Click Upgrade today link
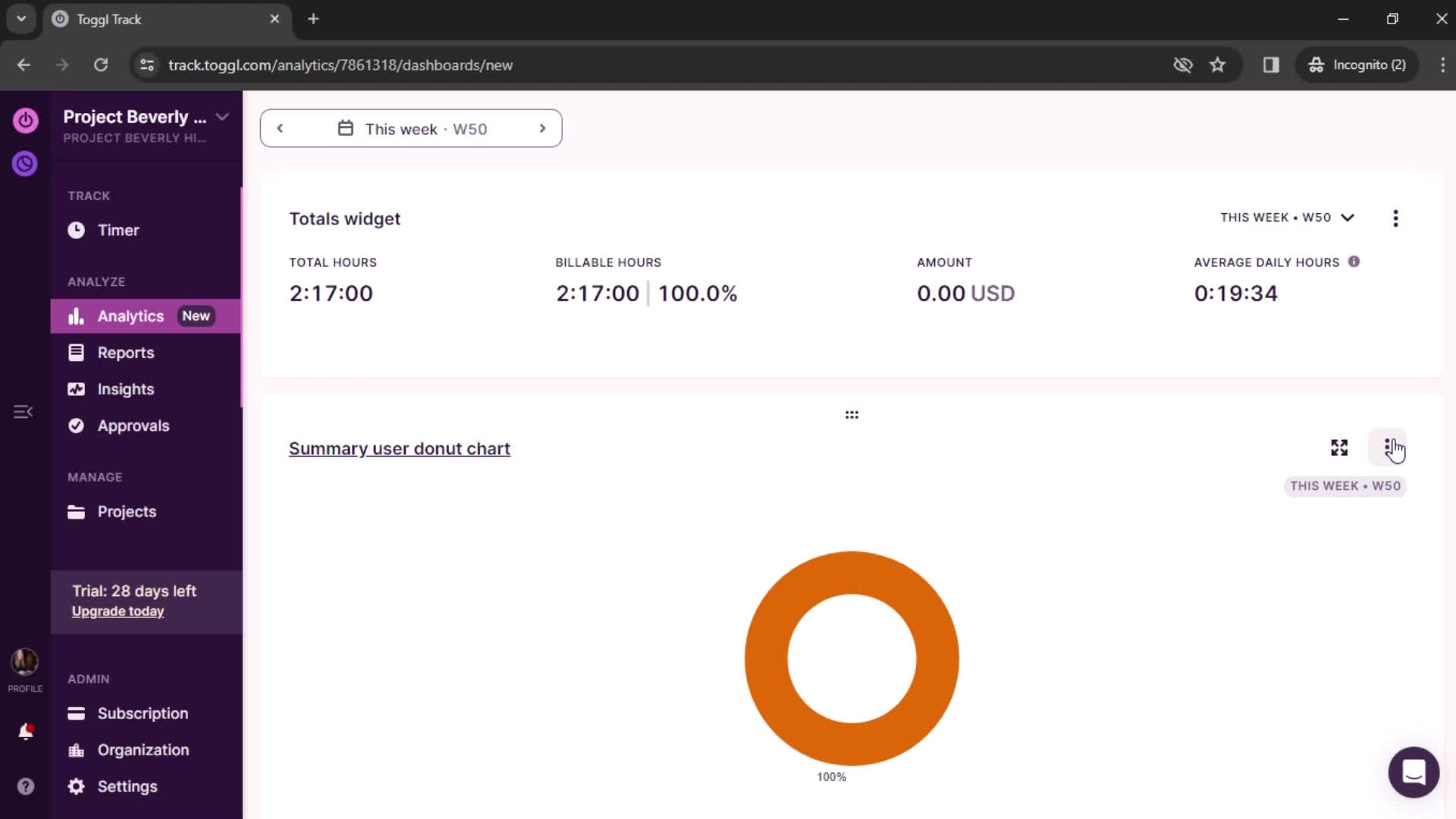The width and height of the screenshot is (1456, 819). pos(117,611)
